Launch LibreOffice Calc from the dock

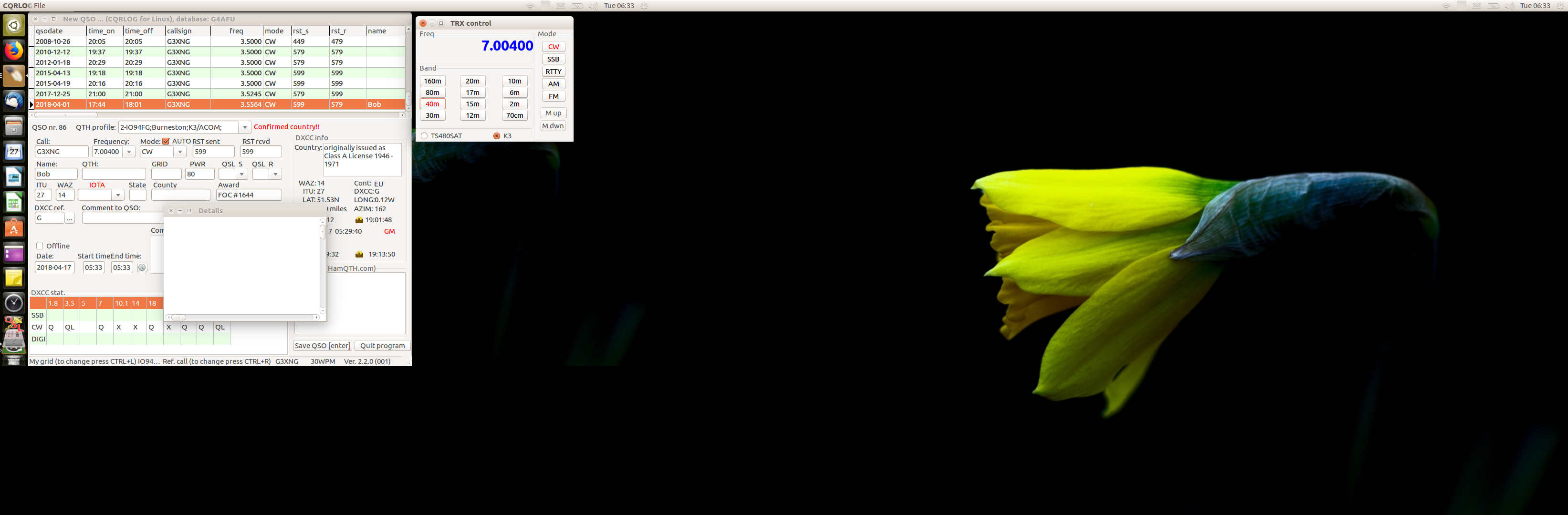point(13,202)
